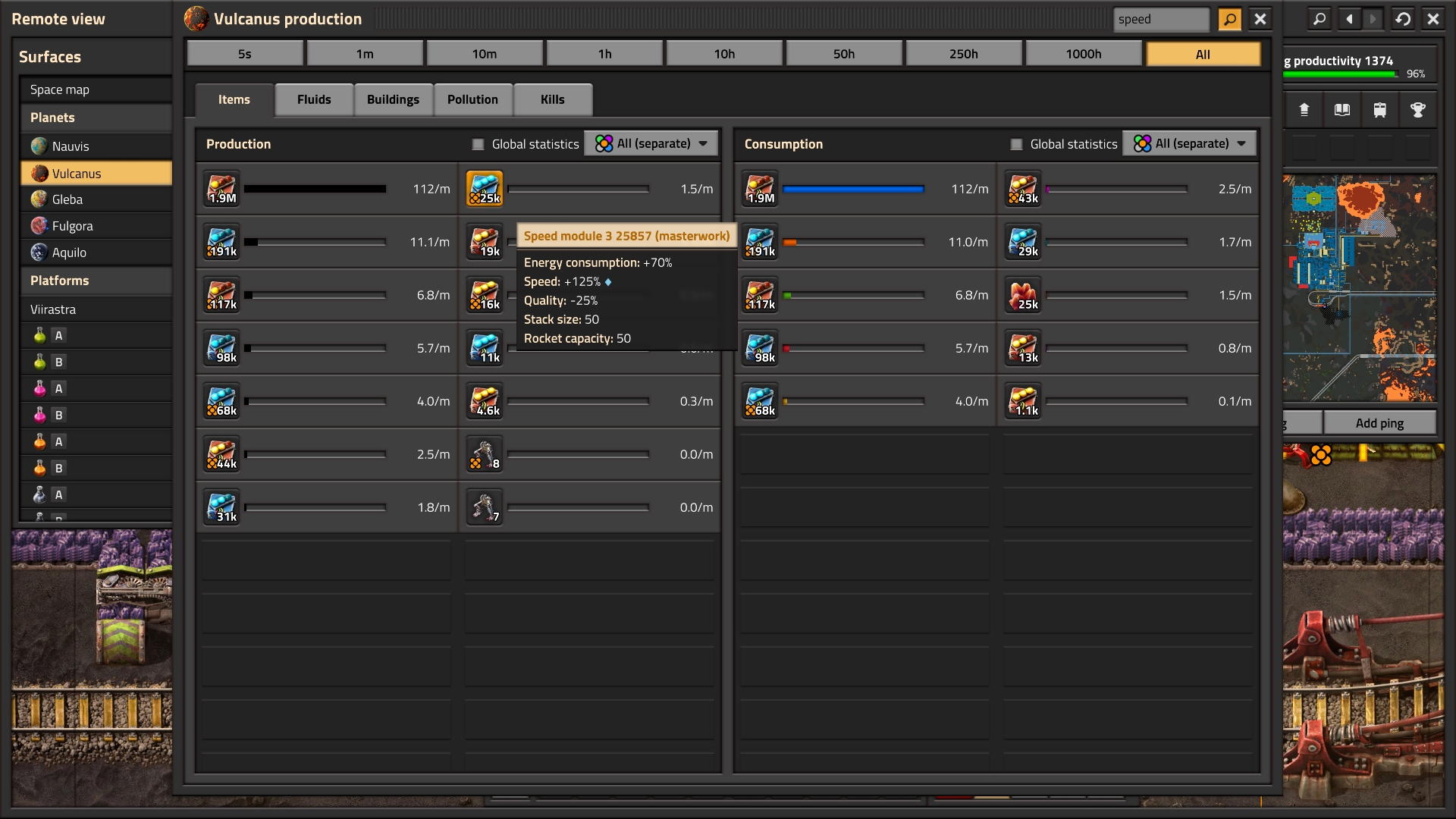Open the Factoriopedia book shortcut
The image size is (1456, 819).
[x=1342, y=110]
